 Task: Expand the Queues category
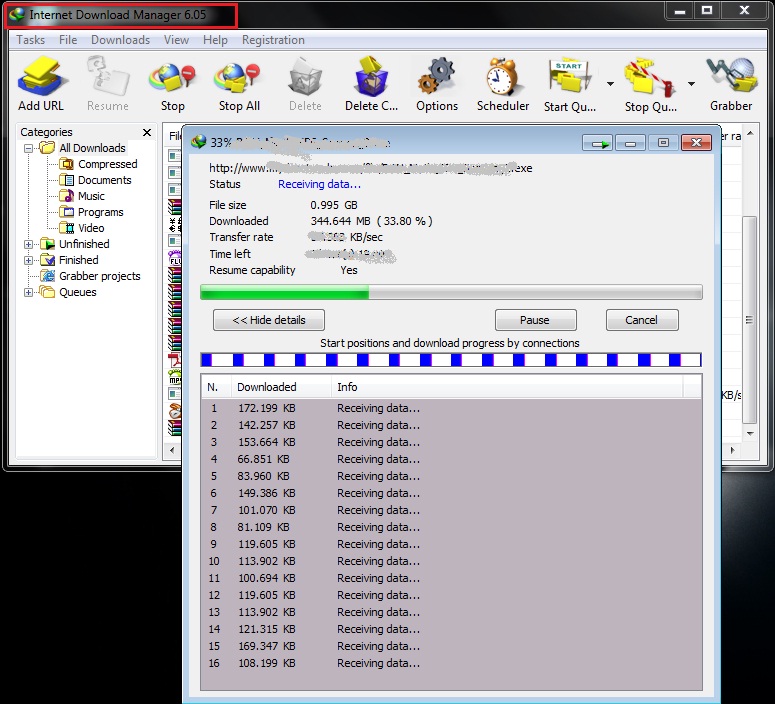pos(29,292)
